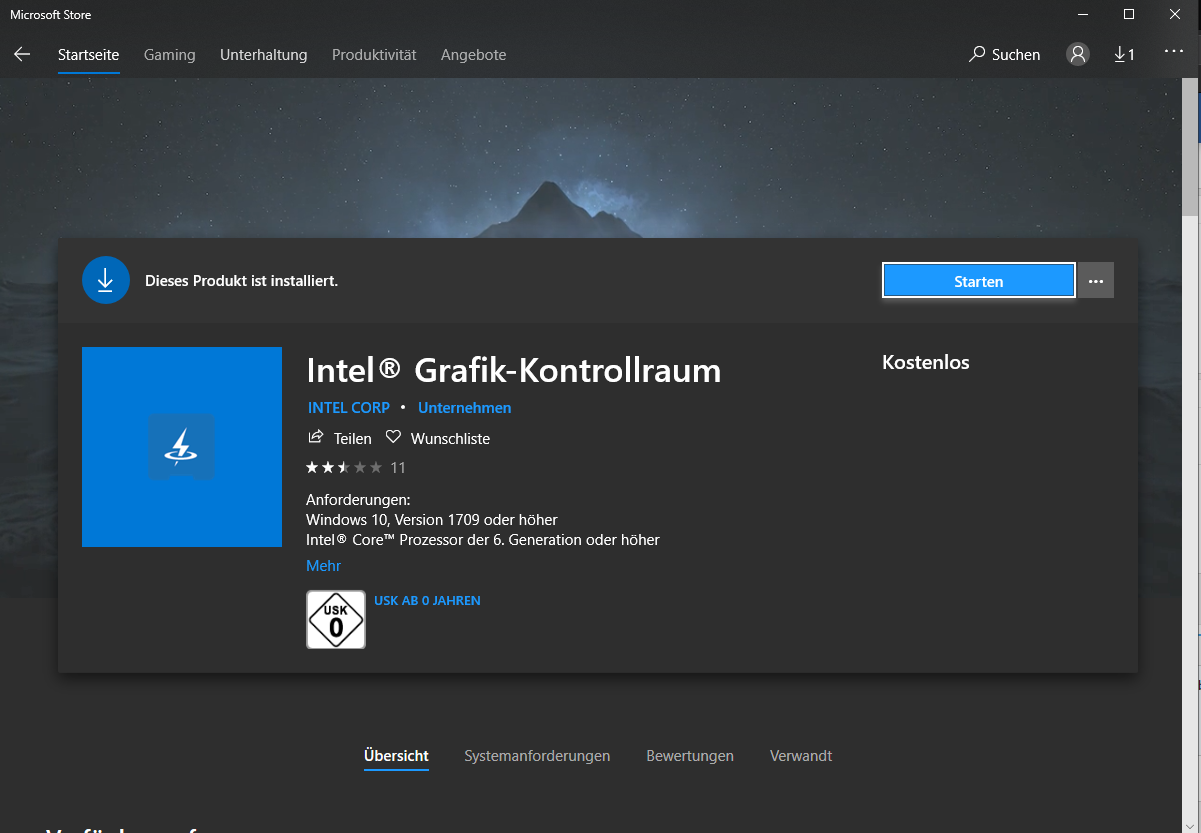
Task: Expand requirements with Mehr link
Action: tap(324, 566)
